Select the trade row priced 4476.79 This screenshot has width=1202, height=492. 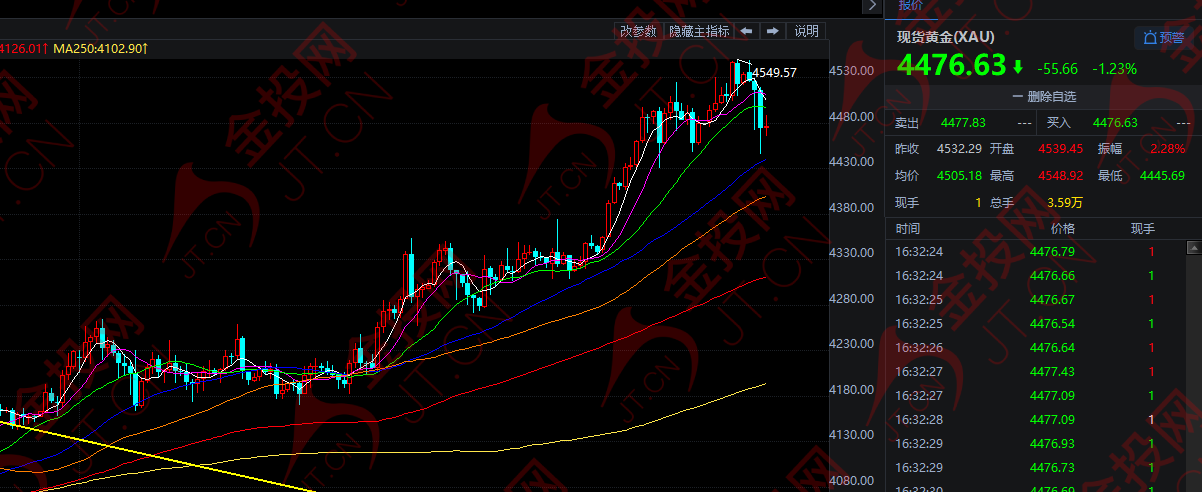(1034, 252)
